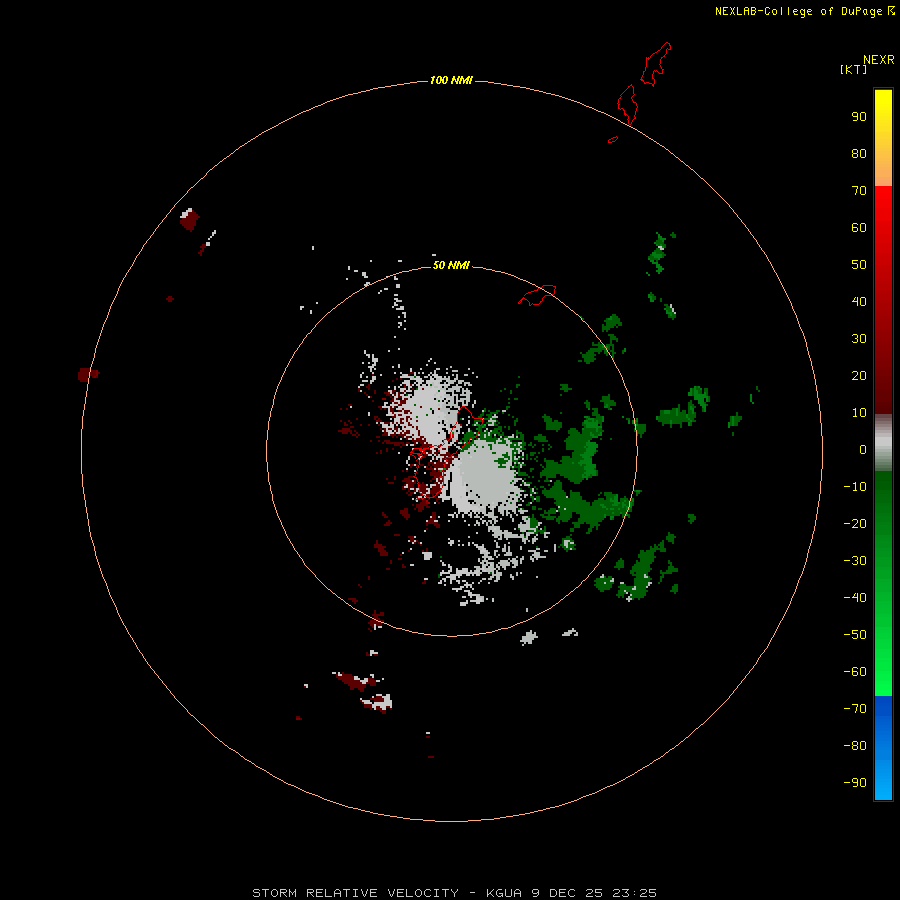Click the 30 value on the color scale
Viewport: 900px width, 900px height.
(x=859, y=339)
